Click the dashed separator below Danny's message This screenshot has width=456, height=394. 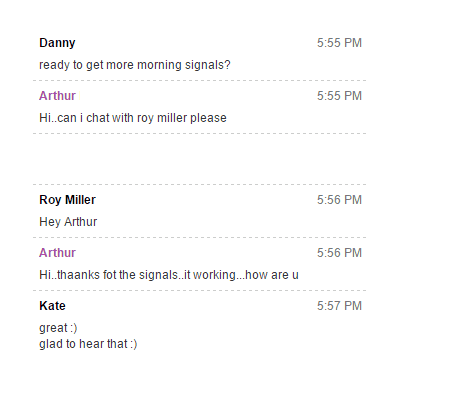click(199, 81)
